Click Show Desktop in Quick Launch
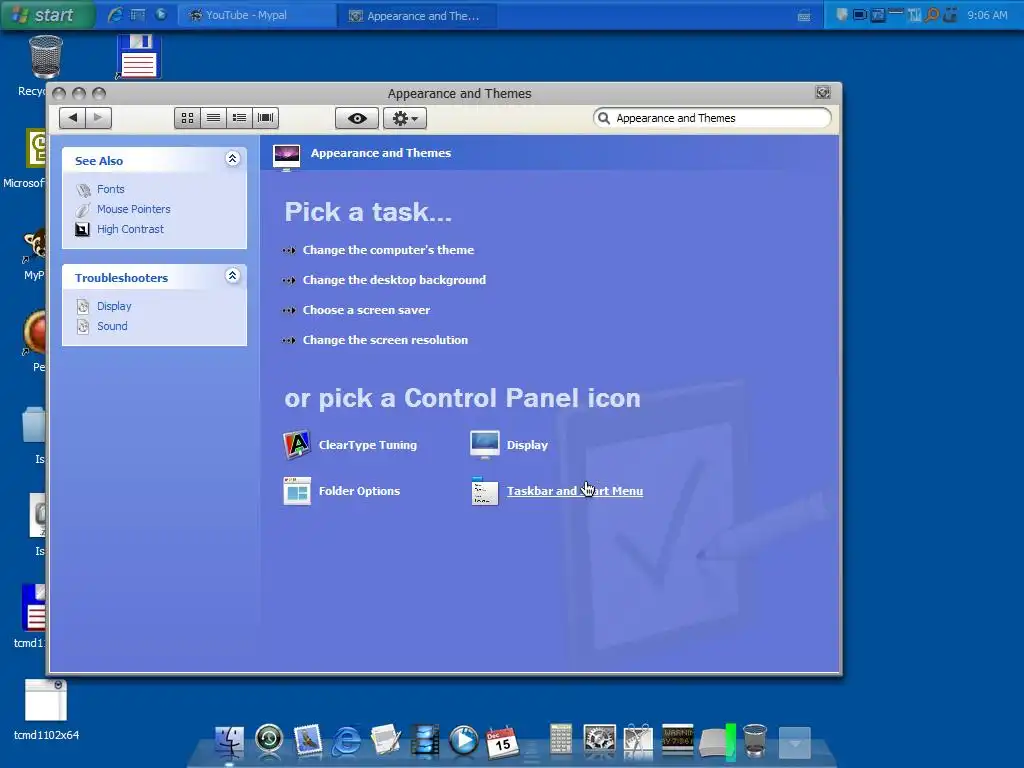 click(138, 14)
